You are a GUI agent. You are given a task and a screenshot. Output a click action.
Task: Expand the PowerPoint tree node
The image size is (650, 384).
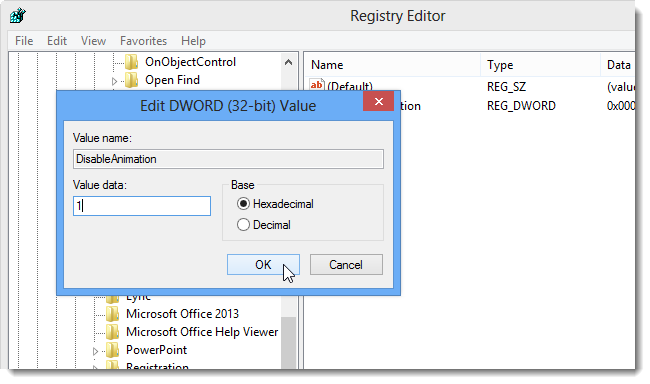(x=95, y=352)
